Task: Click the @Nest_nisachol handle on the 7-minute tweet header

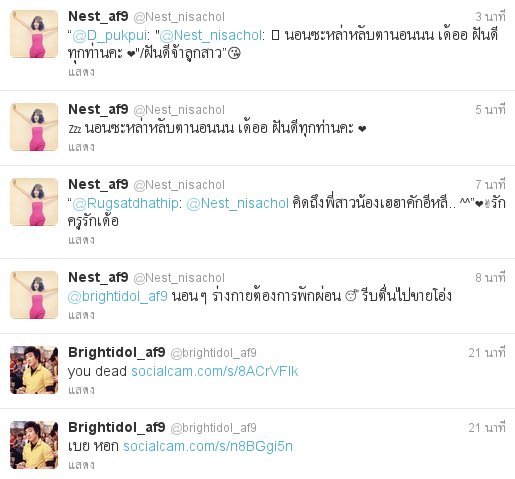Action: click(179, 185)
